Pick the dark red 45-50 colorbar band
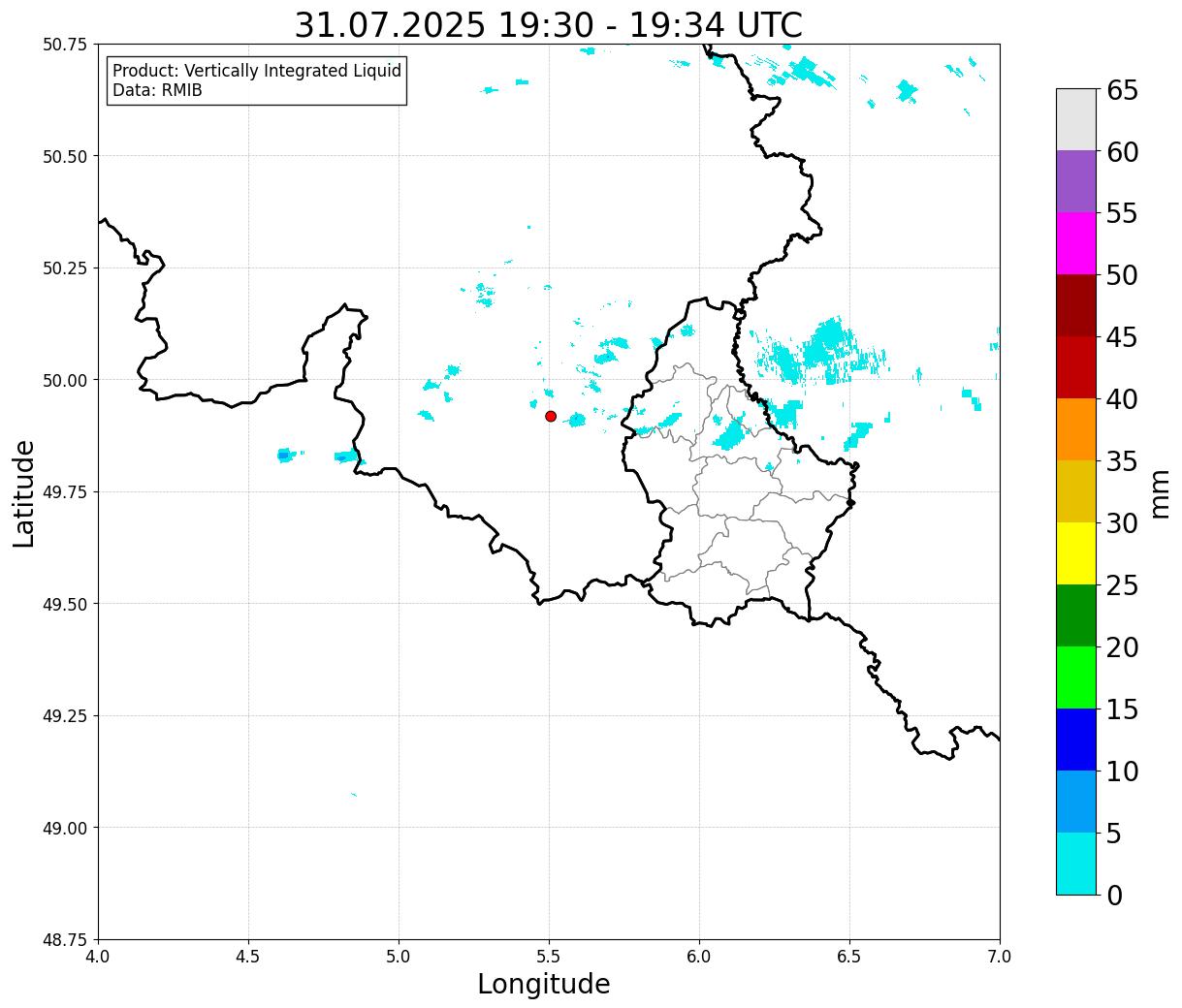This screenshot has height=1008, width=1182. (x=1076, y=305)
